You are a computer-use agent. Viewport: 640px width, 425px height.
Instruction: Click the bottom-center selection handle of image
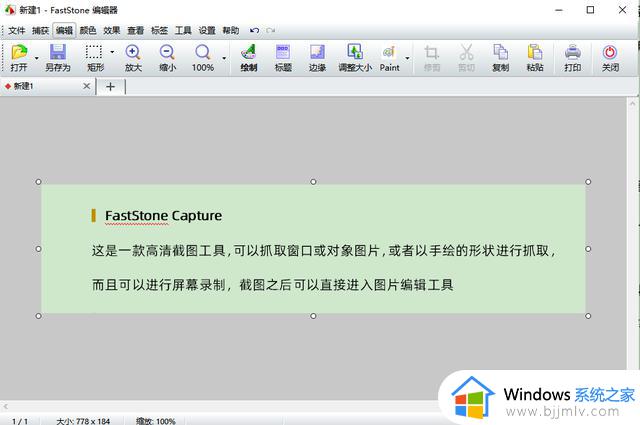tap(313, 316)
